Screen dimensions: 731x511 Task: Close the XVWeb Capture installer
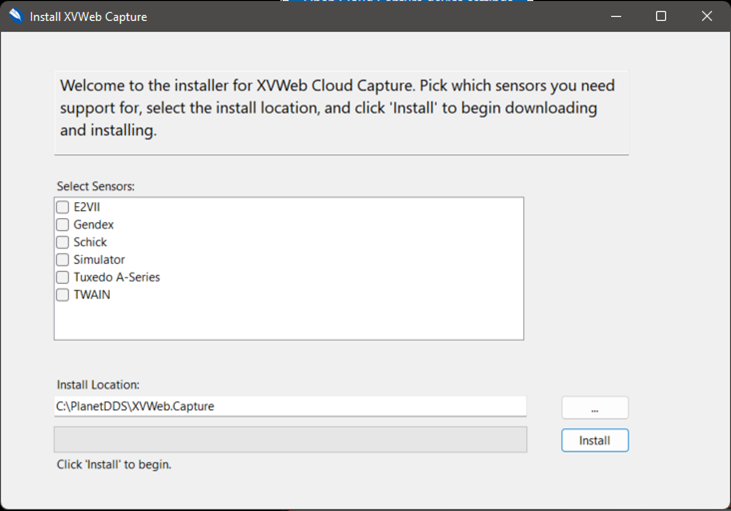pos(706,16)
